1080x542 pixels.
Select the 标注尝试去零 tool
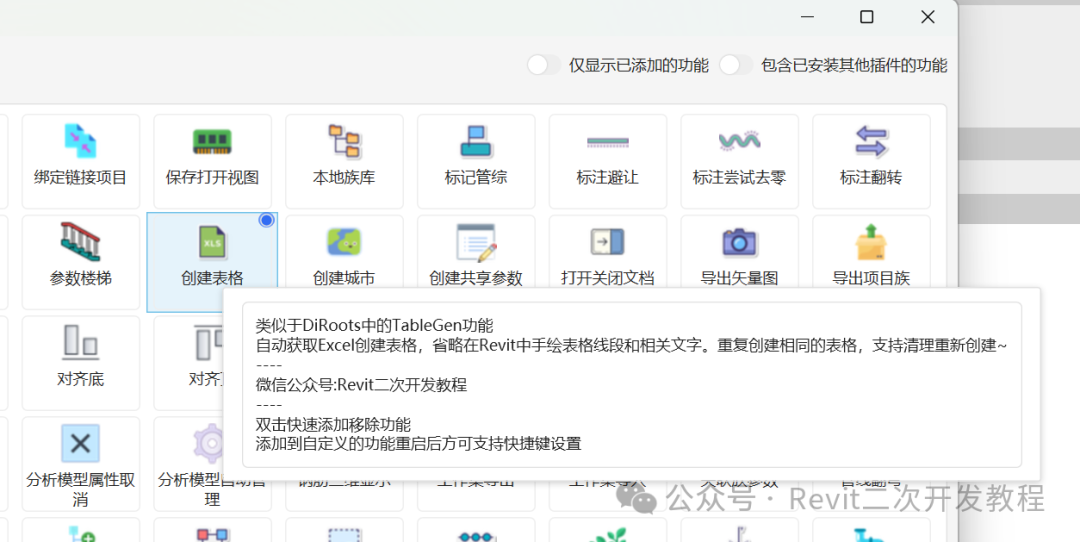click(x=739, y=162)
